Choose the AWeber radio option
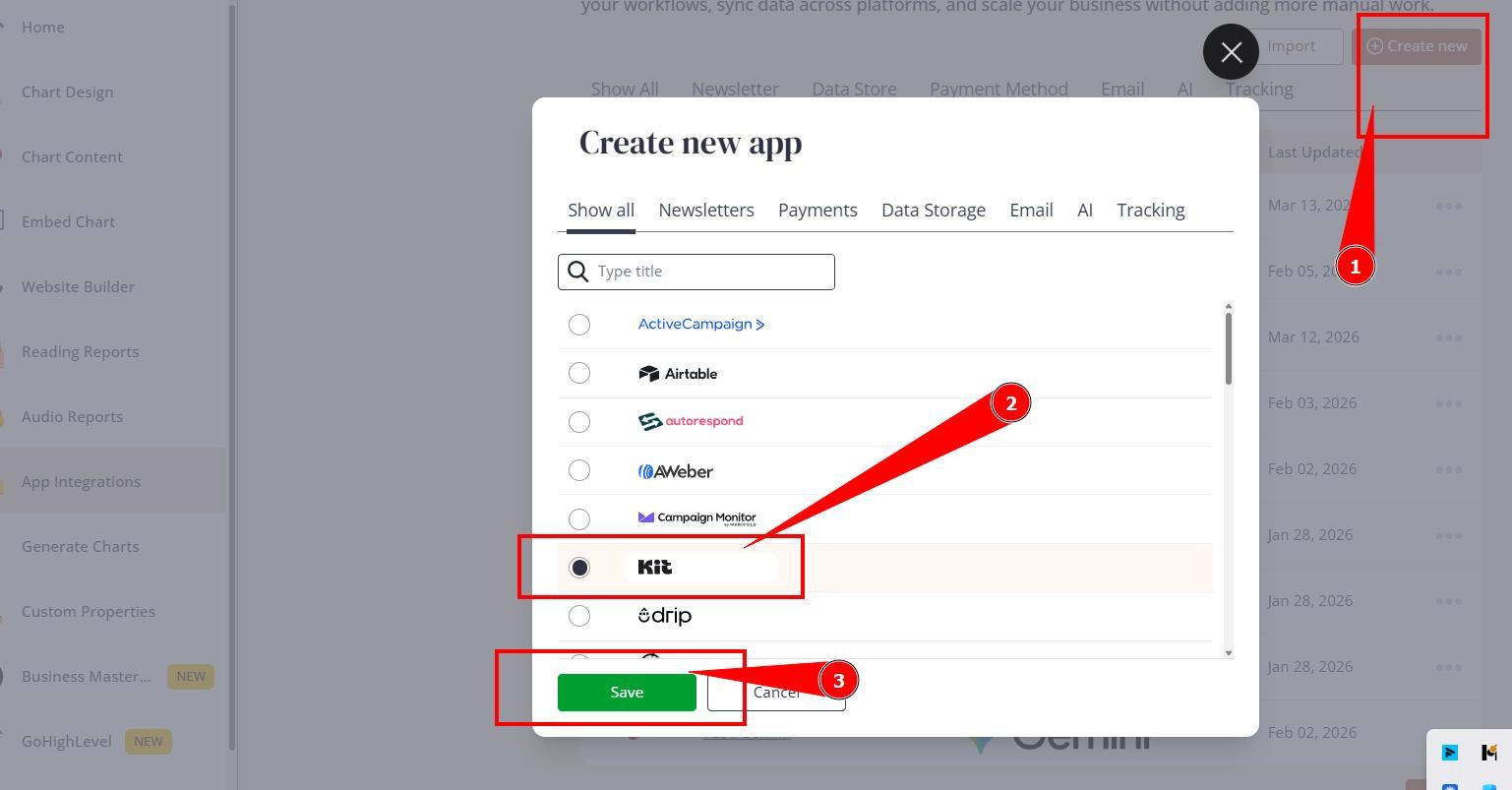Screen dimensions: 1512x790 click(x=579, y=470)
